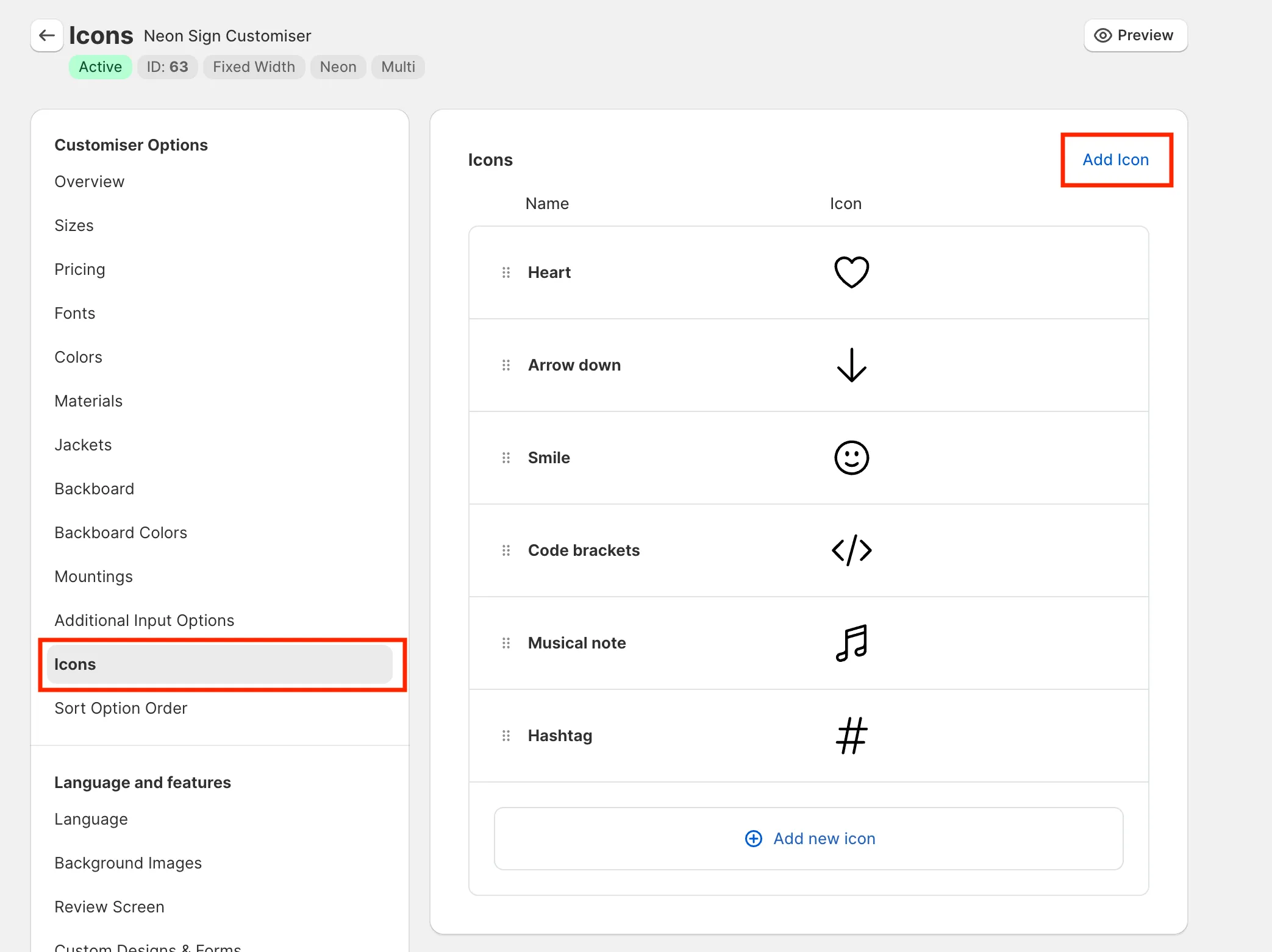Open the Icons section in sidebar
The image size is (1272, 952).
pos(75,664)
